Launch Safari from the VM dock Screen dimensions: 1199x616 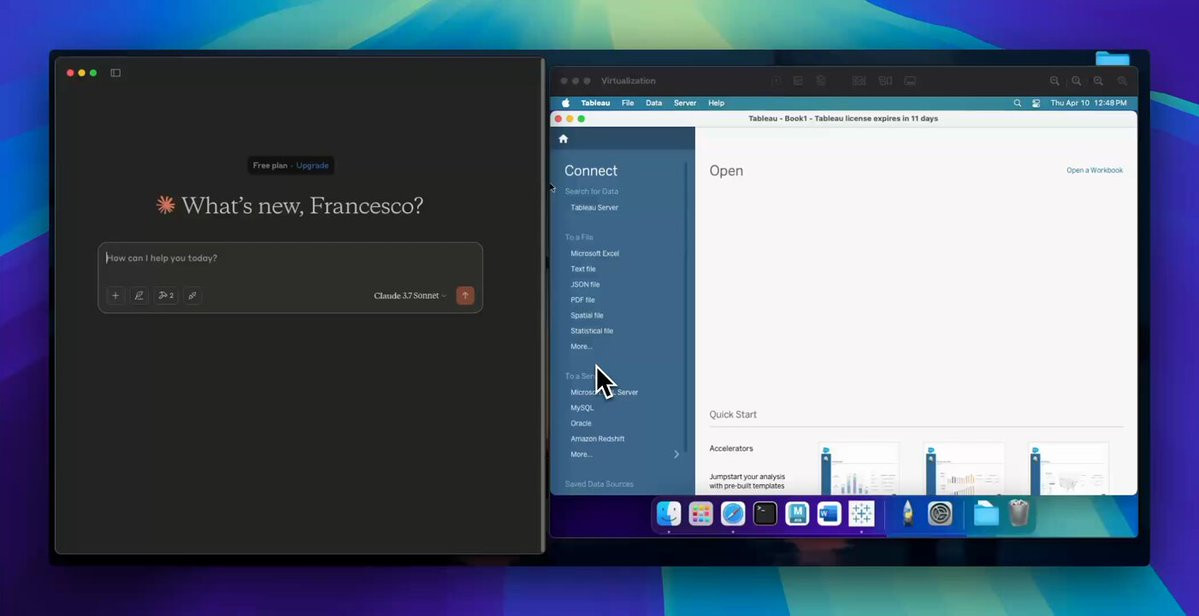click(x=733, y=514)
